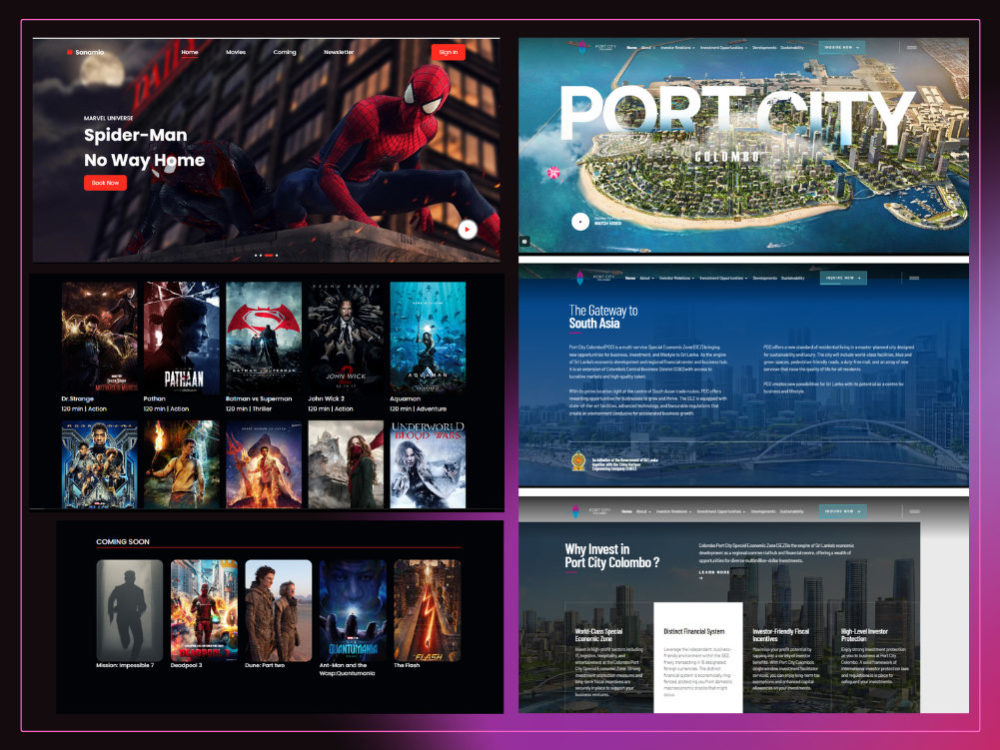This screenshot has width=1000, height=750.
Task: Open Coming in the movie site navigation
Action: pyautogui.click(x=284, y=52)
